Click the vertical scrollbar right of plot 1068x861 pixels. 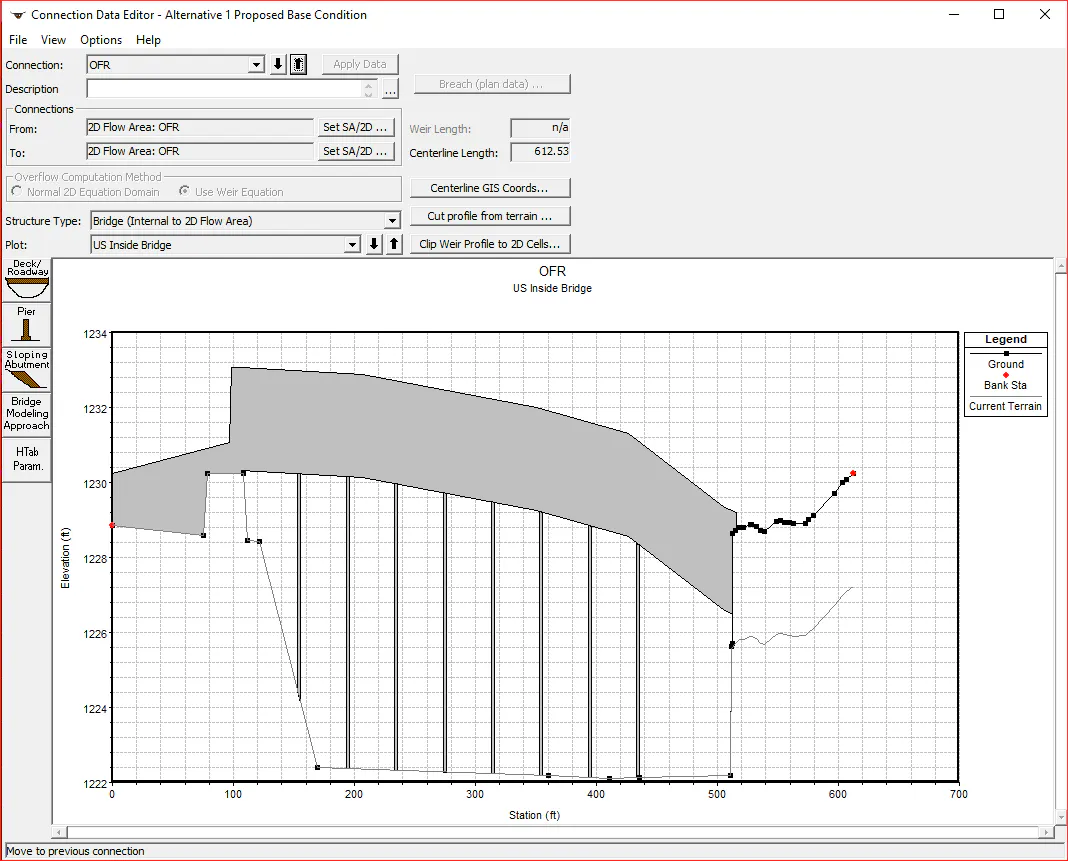tap(1061, 542)
